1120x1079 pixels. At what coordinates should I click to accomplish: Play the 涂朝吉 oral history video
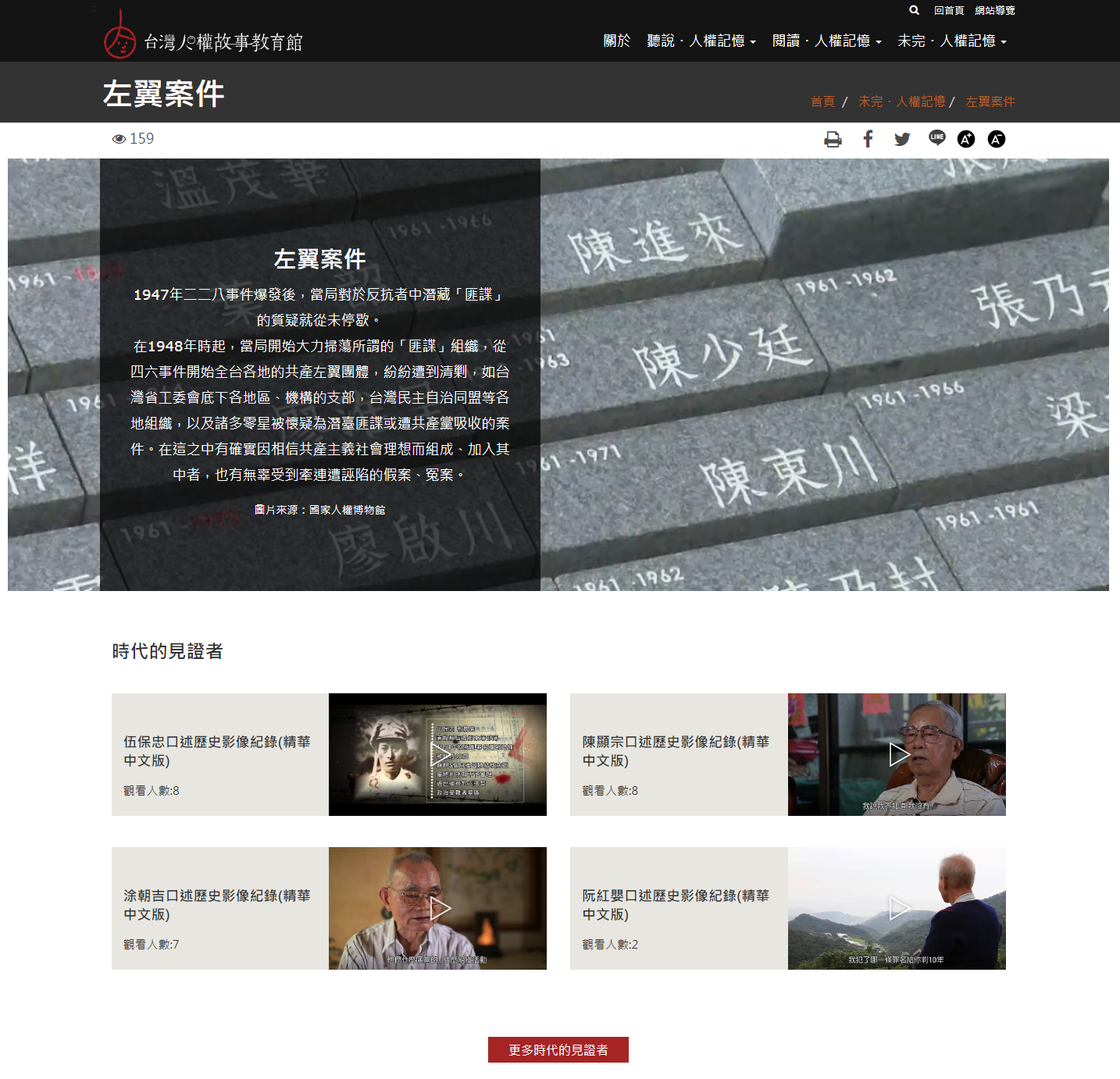(437, 908)
